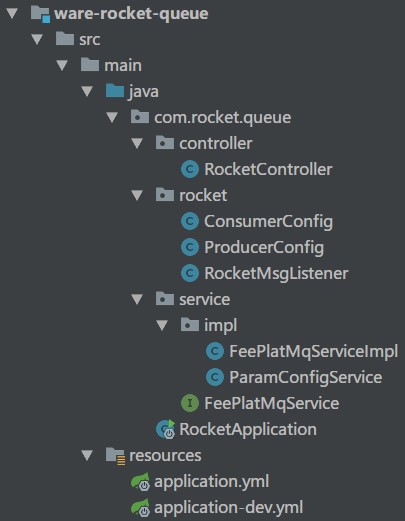The image size is (405, 521).
Task: Click the ConsumerConfig class icon
Action: (190, 221)
